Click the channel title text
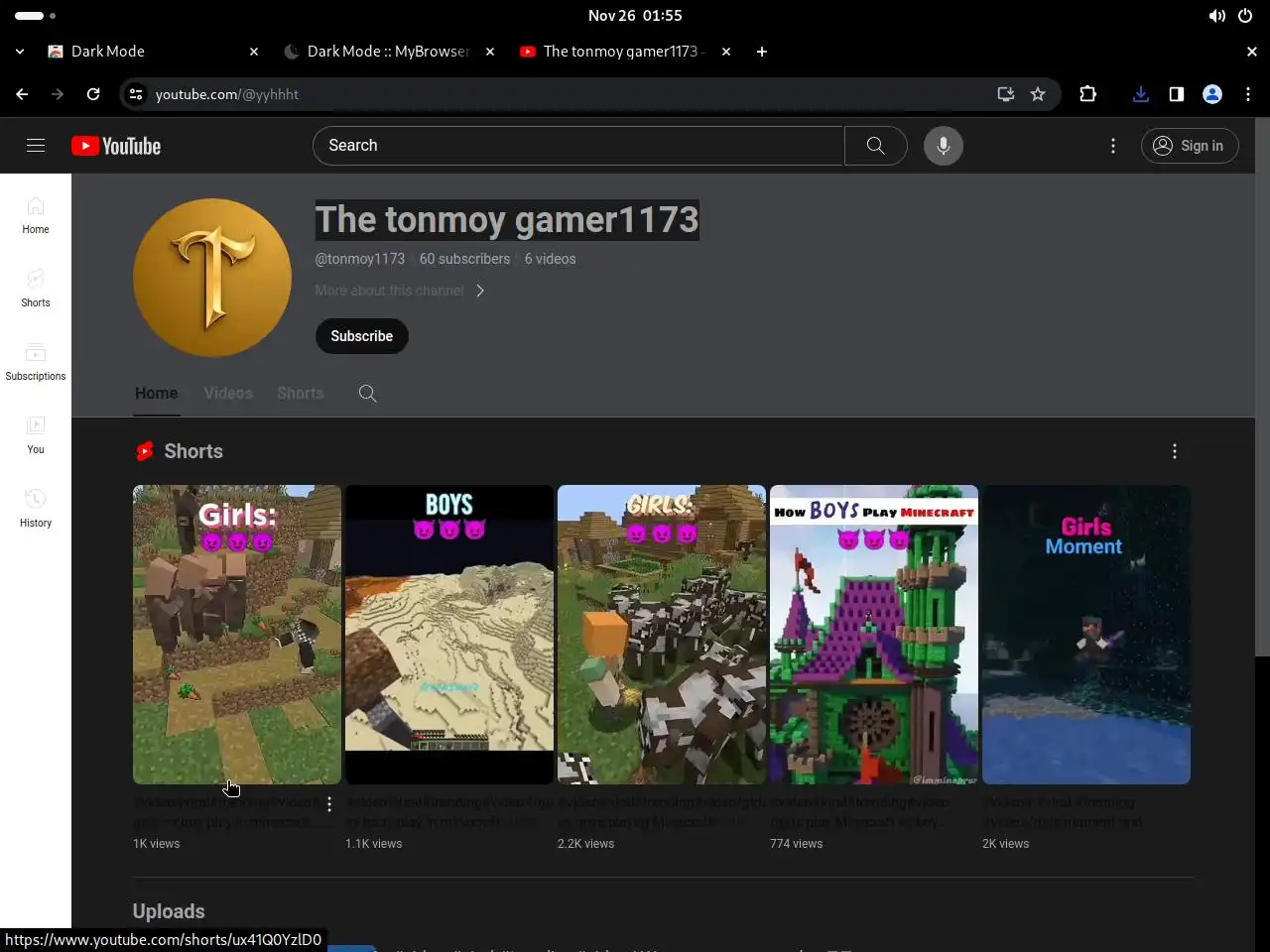 click(x=507, y=220)
